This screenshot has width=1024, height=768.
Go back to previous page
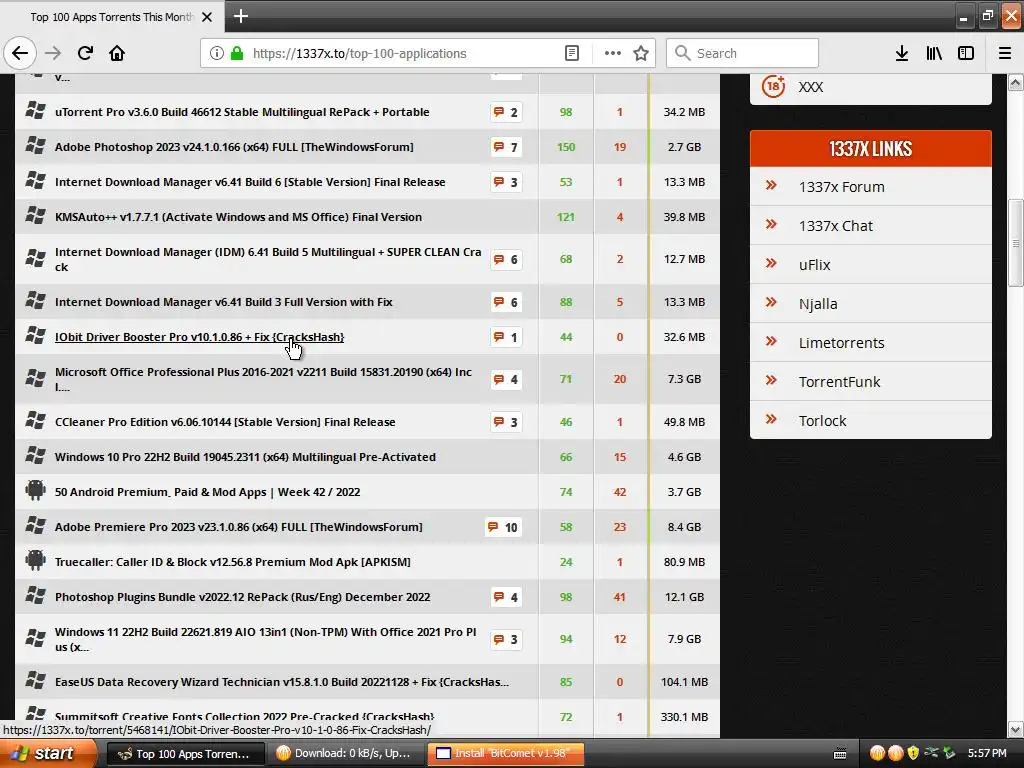pos(20,53)
